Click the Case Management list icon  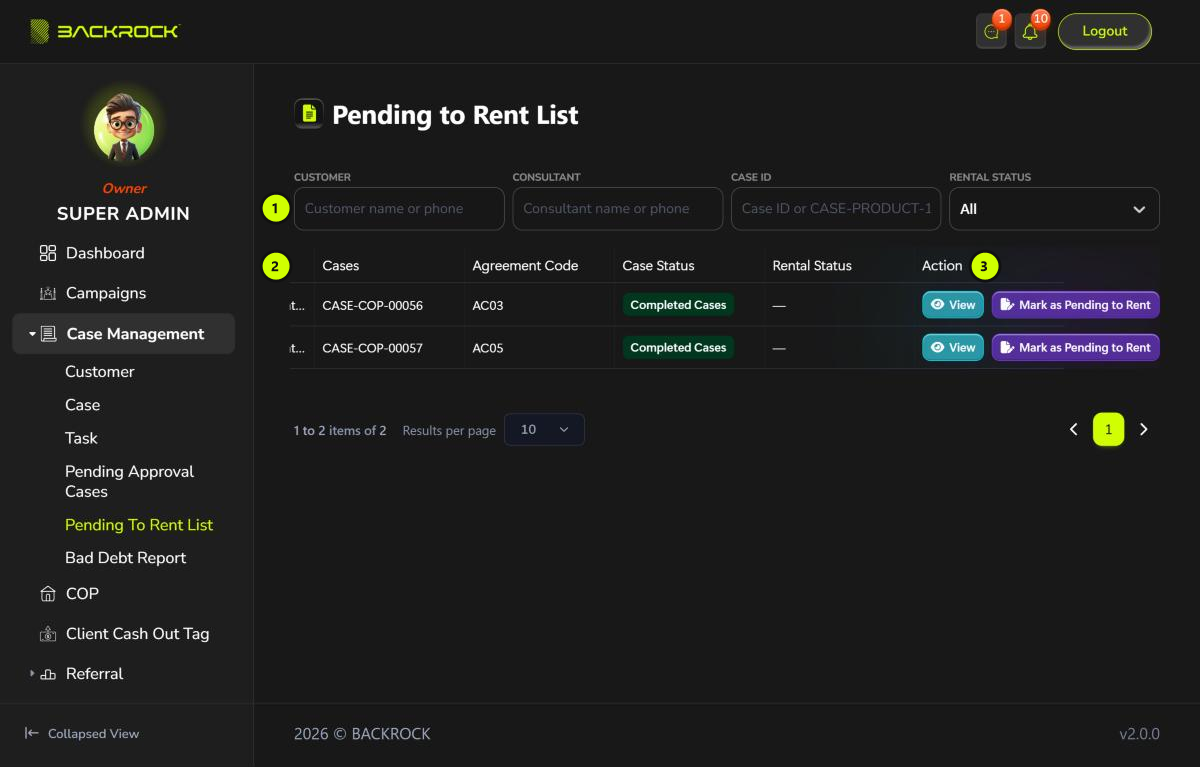[48, 334]
